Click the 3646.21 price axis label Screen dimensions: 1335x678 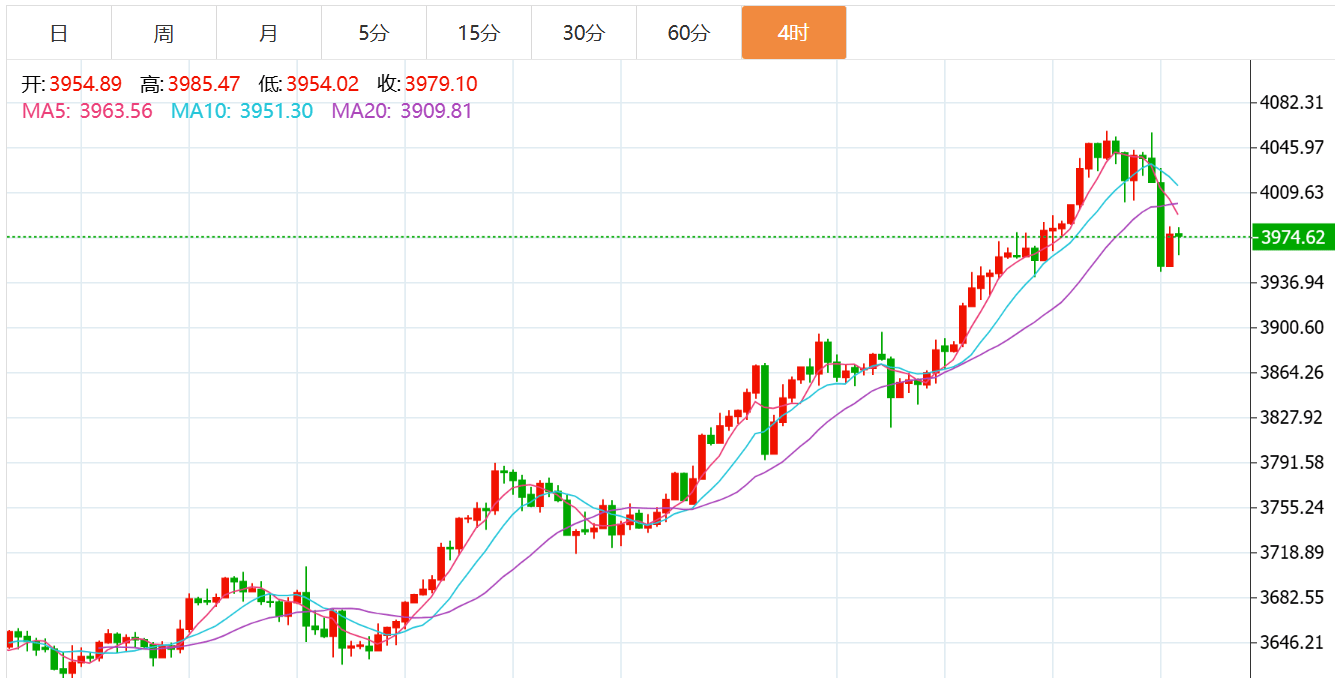pyautogui.click(x=1292, y=642)
